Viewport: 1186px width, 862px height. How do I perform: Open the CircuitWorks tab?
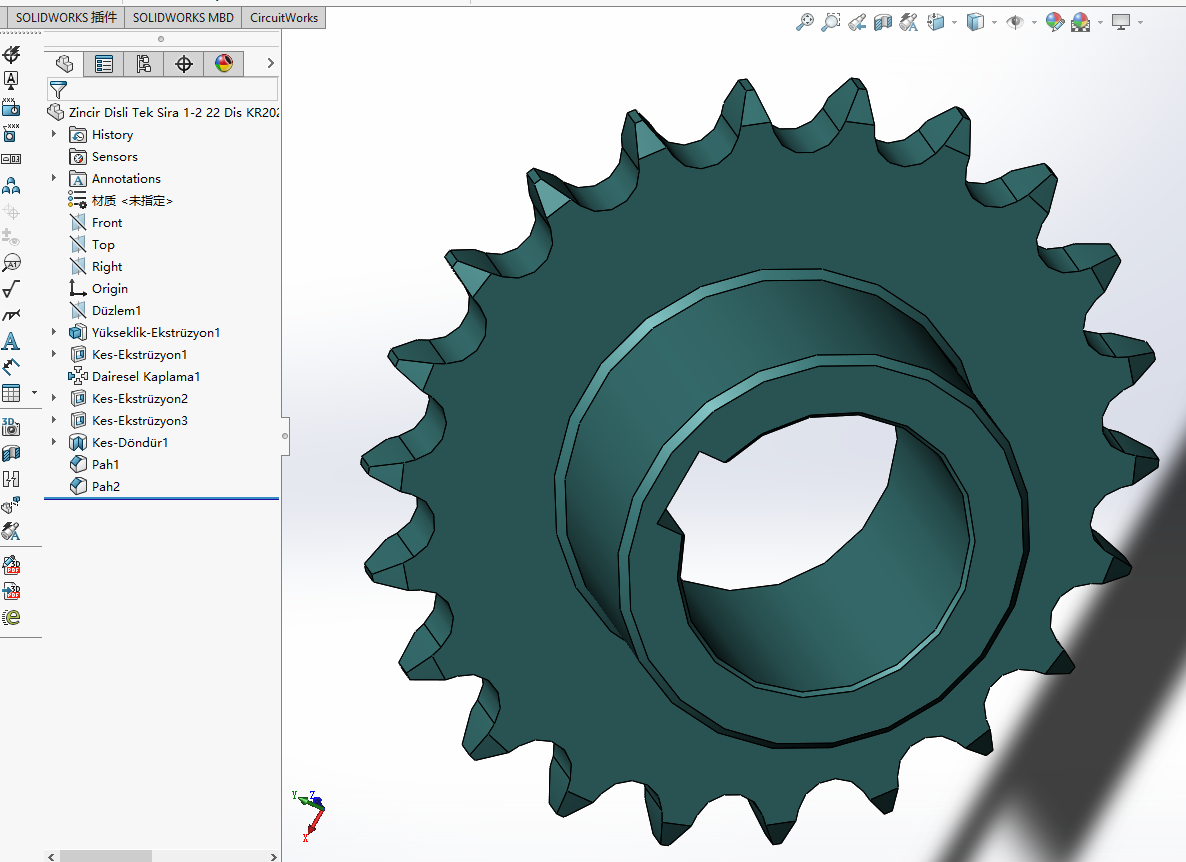[283, 18]
